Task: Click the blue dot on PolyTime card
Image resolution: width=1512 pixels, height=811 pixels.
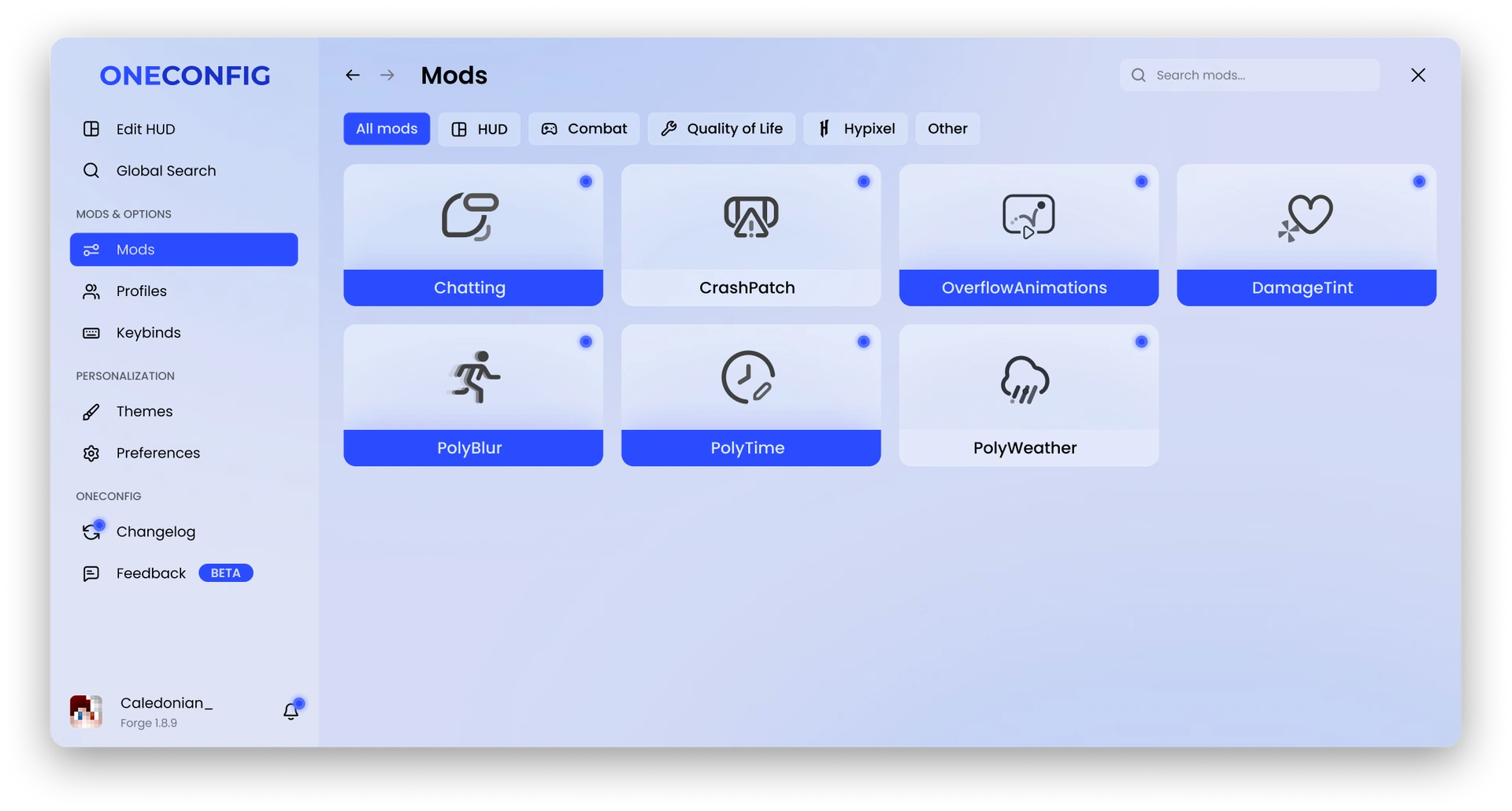Action: point(864,342)
